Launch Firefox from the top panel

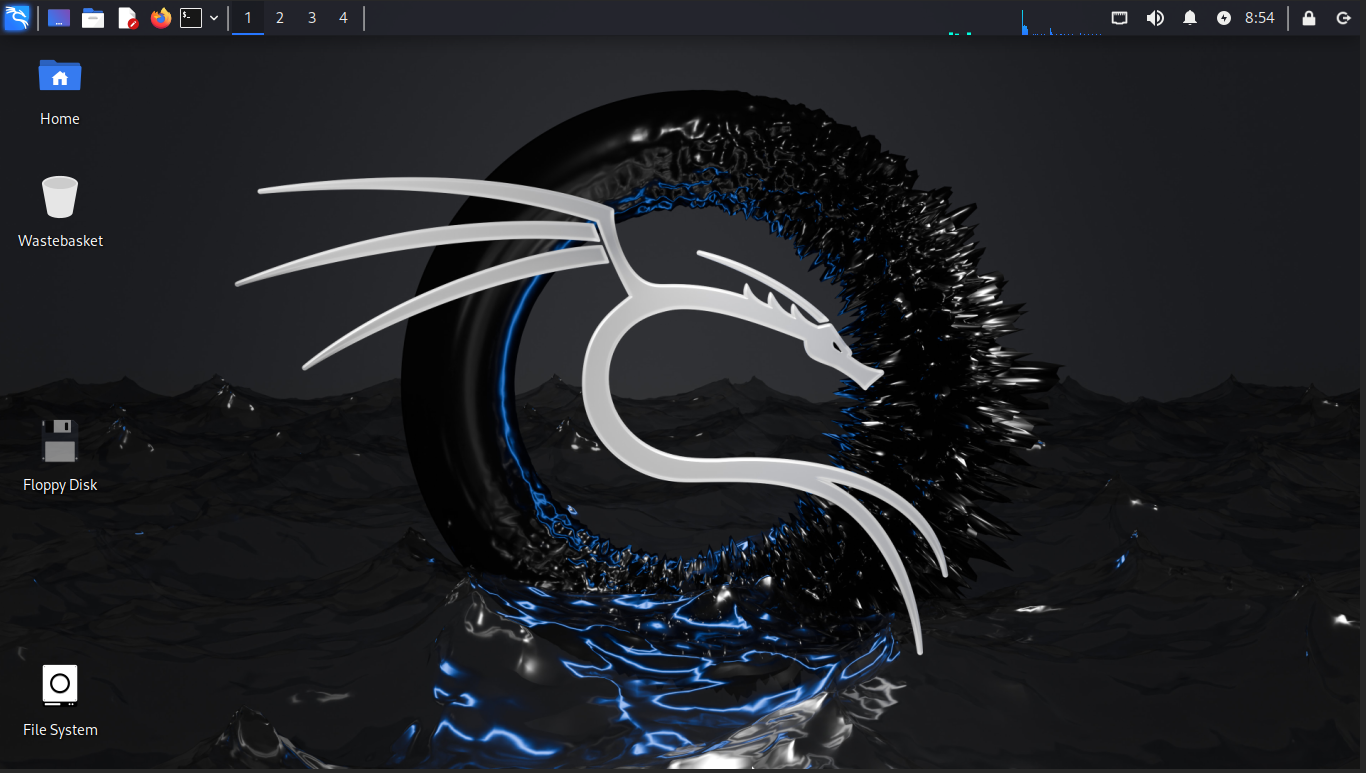click(x=161, y=18)
